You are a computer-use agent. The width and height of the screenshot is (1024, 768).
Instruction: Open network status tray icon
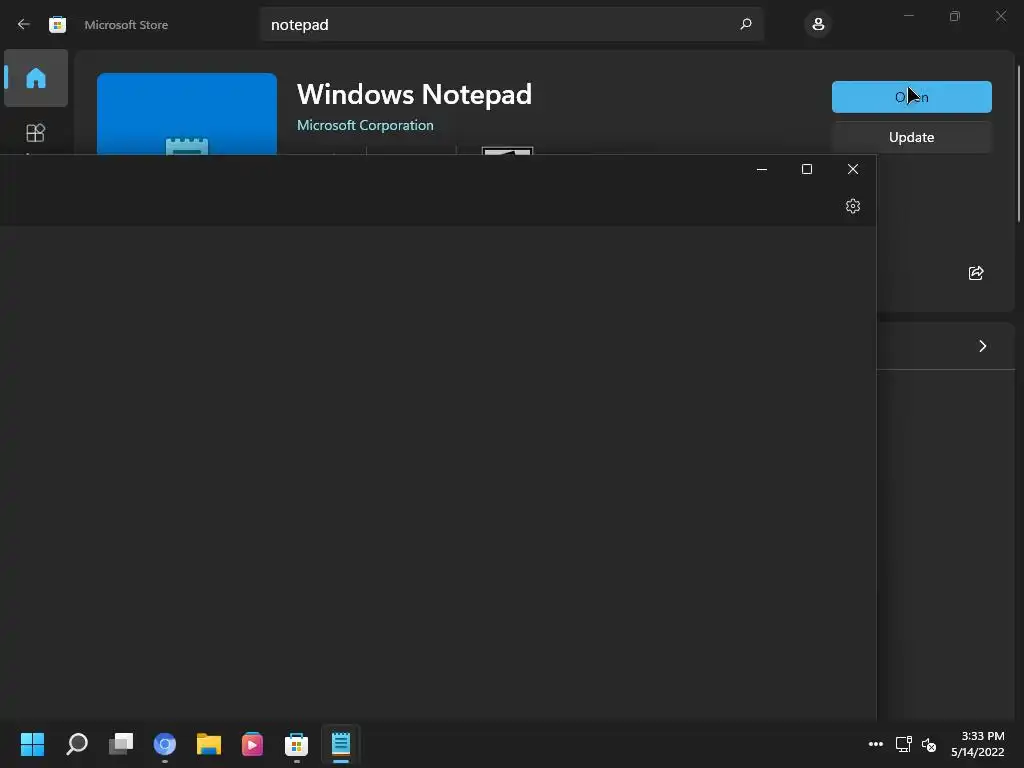click(904, 744)
